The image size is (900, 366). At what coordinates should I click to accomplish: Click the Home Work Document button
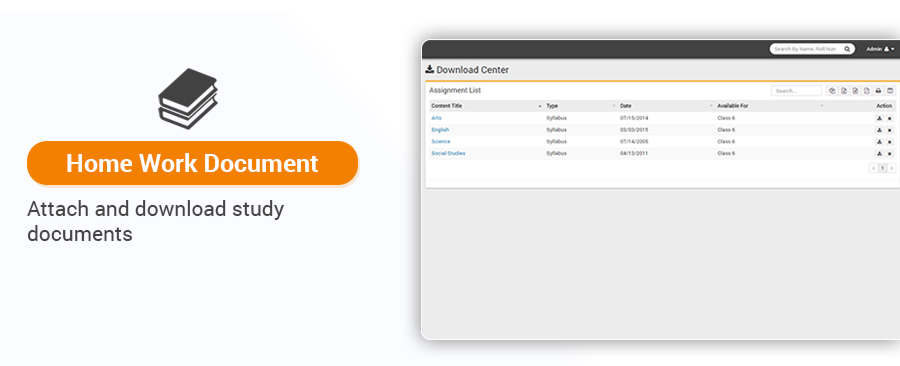point(192,163)
